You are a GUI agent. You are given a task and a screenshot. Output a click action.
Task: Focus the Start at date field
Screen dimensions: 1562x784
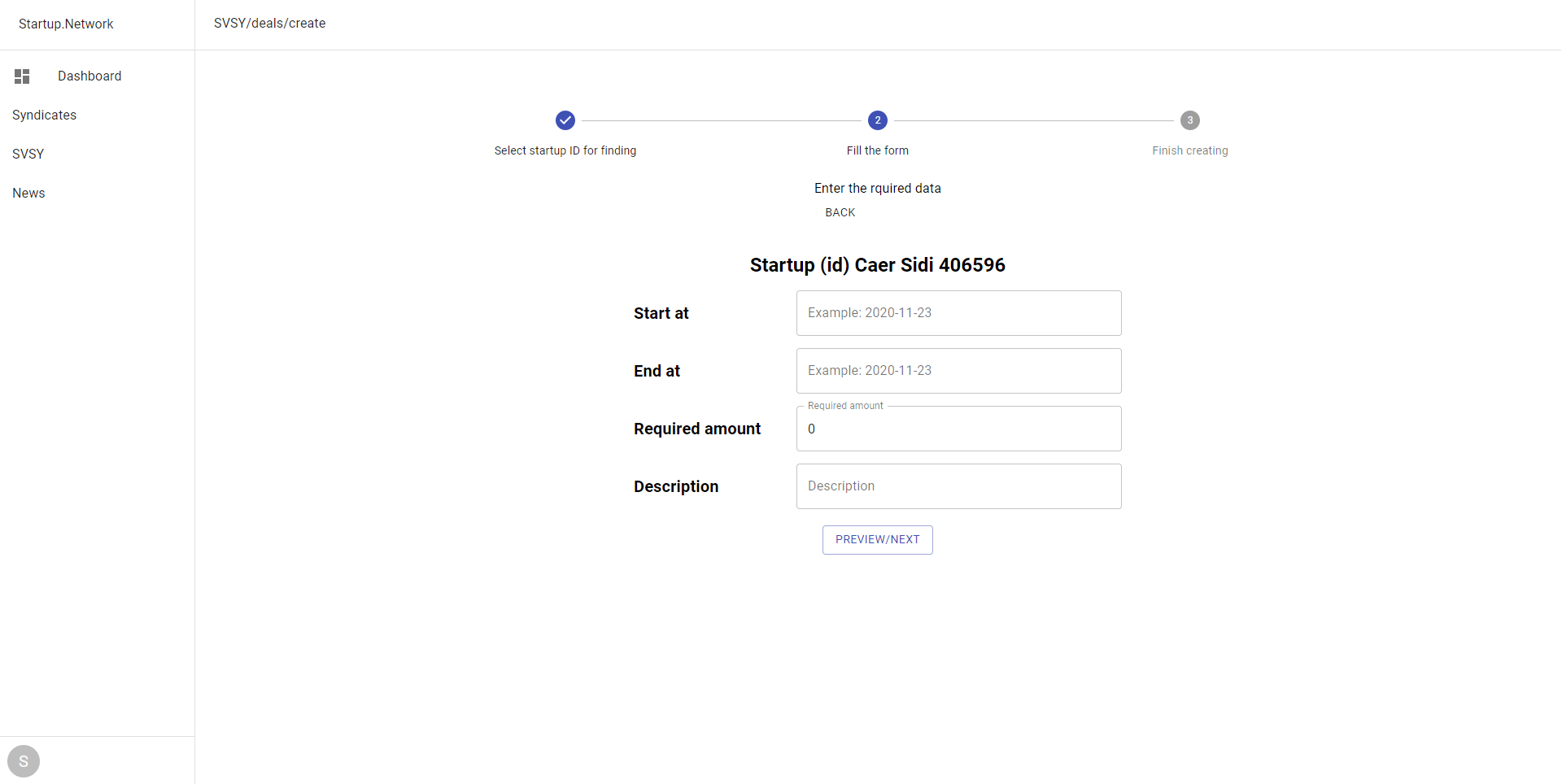pos(959,313)
